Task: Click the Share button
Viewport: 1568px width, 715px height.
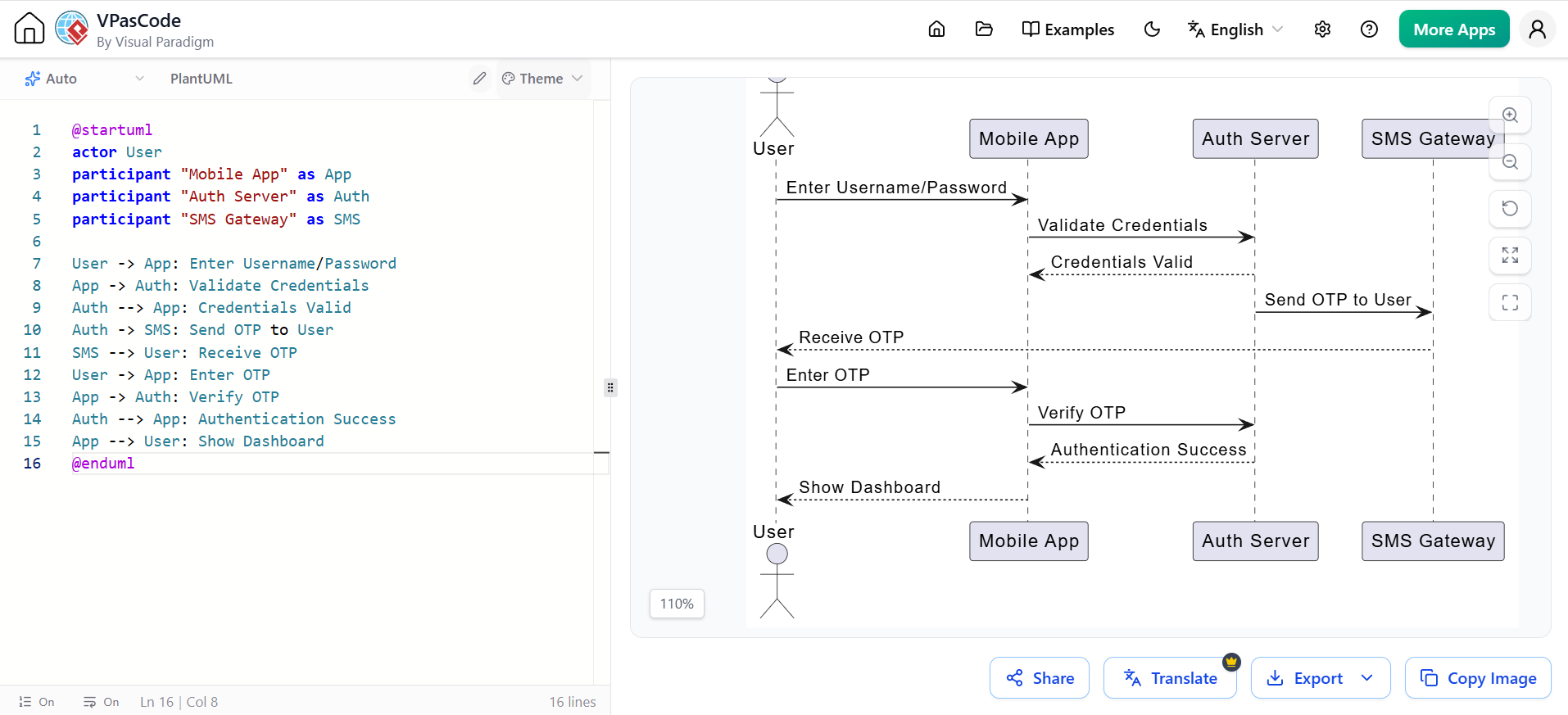Action: click(1040, 678)
